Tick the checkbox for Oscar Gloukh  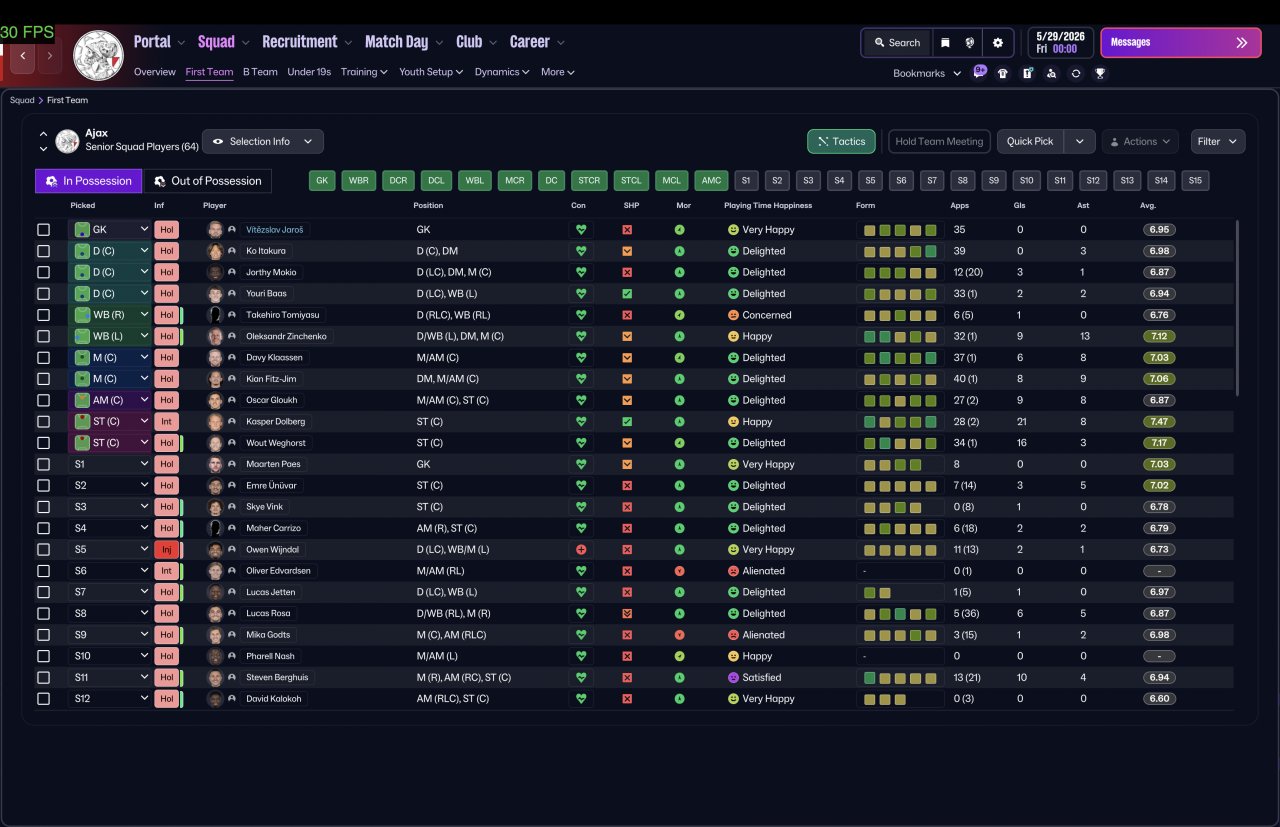(43, 400)
